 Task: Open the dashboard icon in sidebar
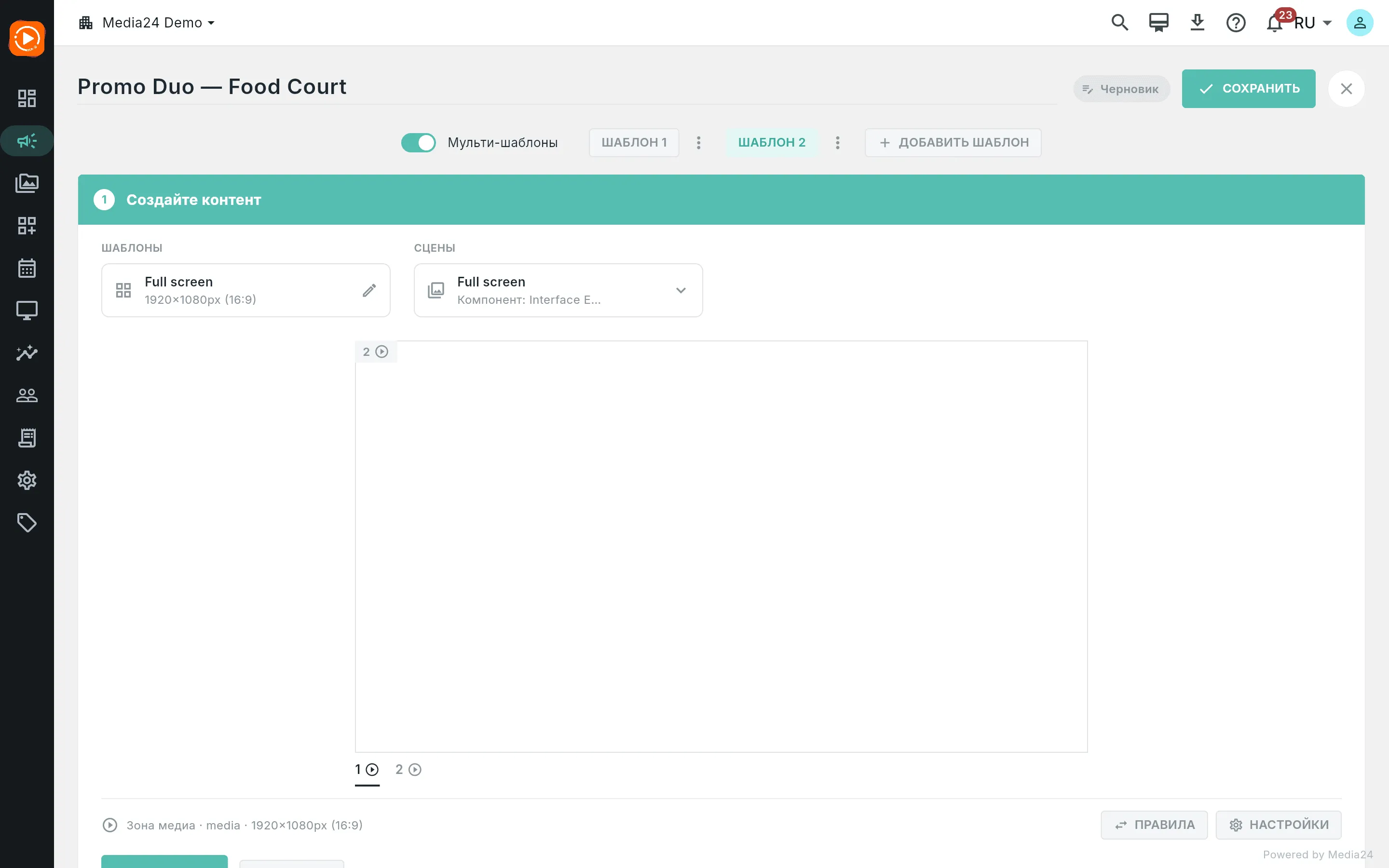(27, 98)
